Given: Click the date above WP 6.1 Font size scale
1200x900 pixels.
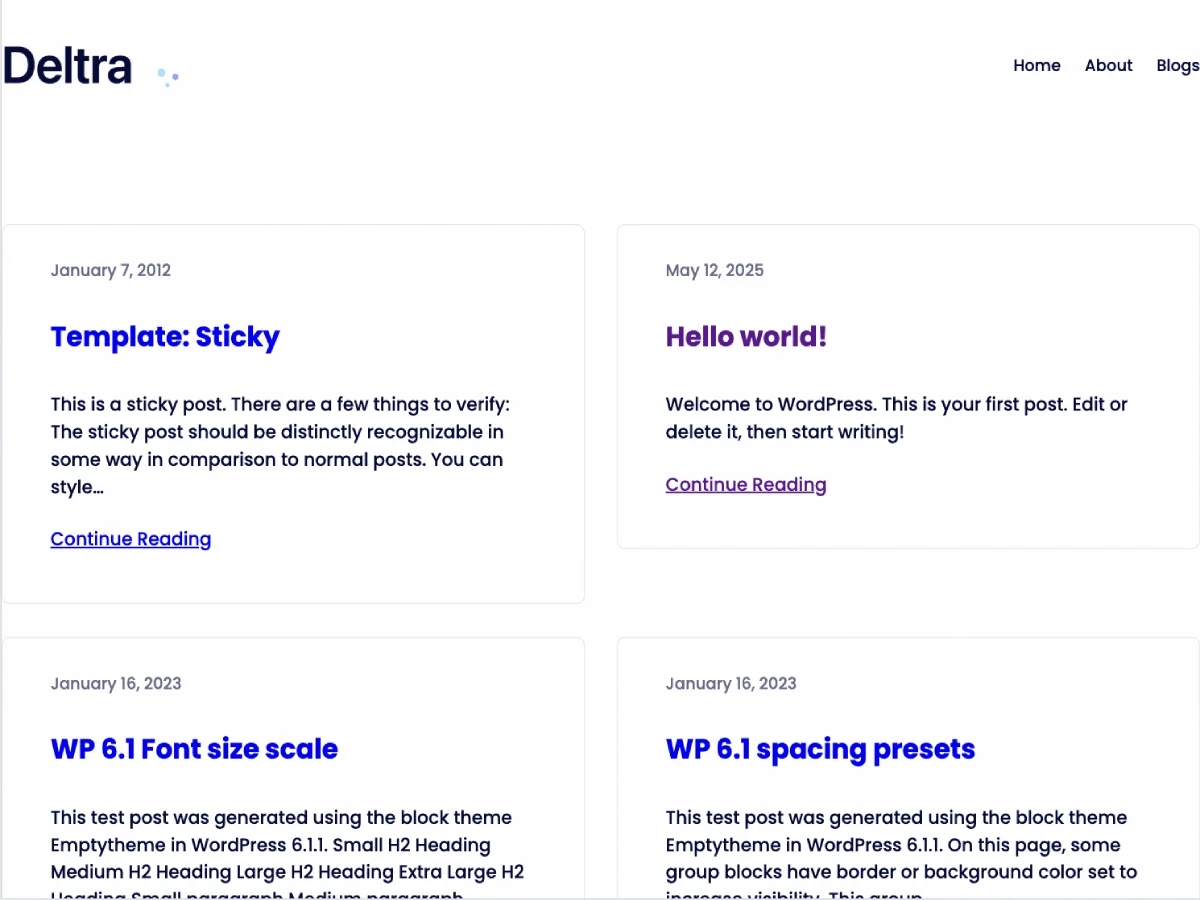Looking at the screenshot, I should [116, 684].
